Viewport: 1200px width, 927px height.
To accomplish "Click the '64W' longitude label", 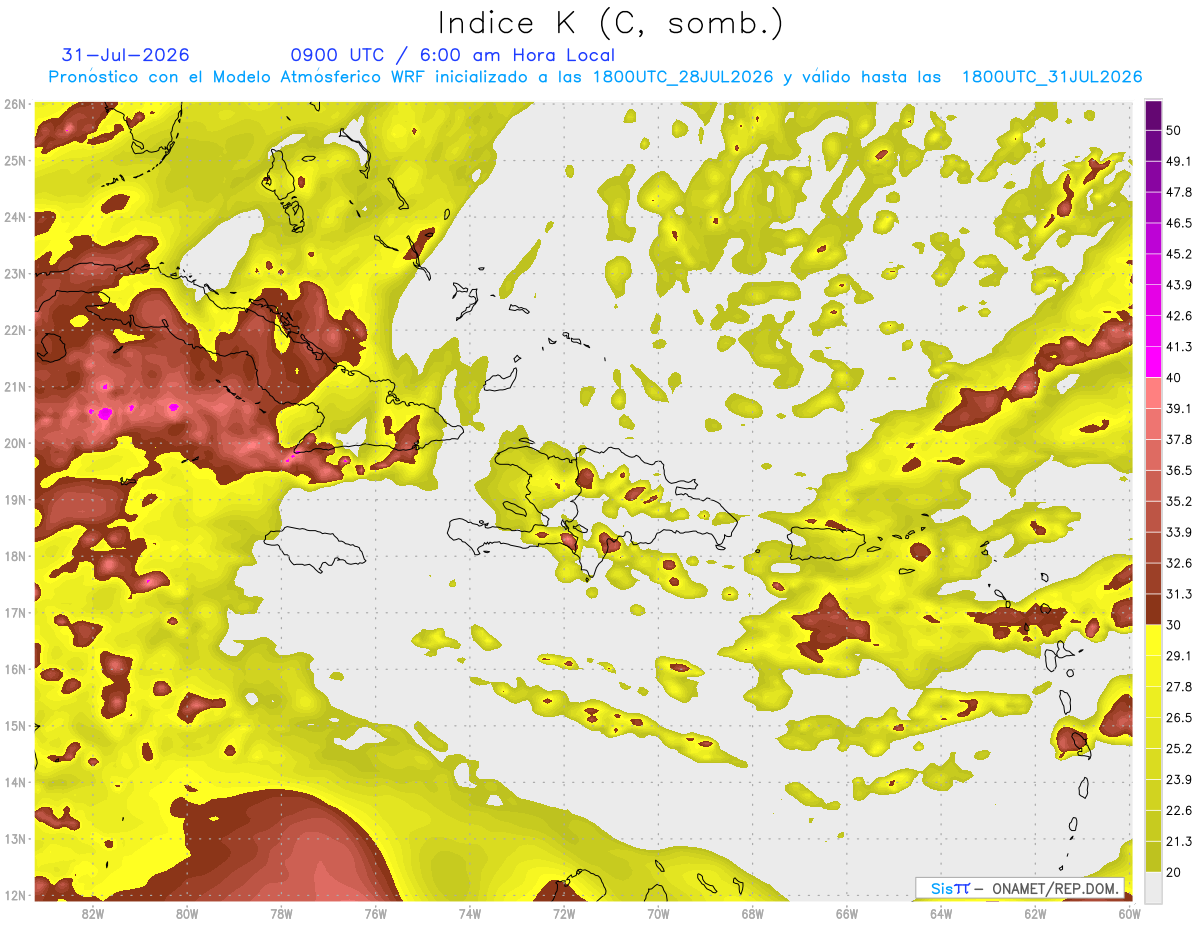I will 941,914.
